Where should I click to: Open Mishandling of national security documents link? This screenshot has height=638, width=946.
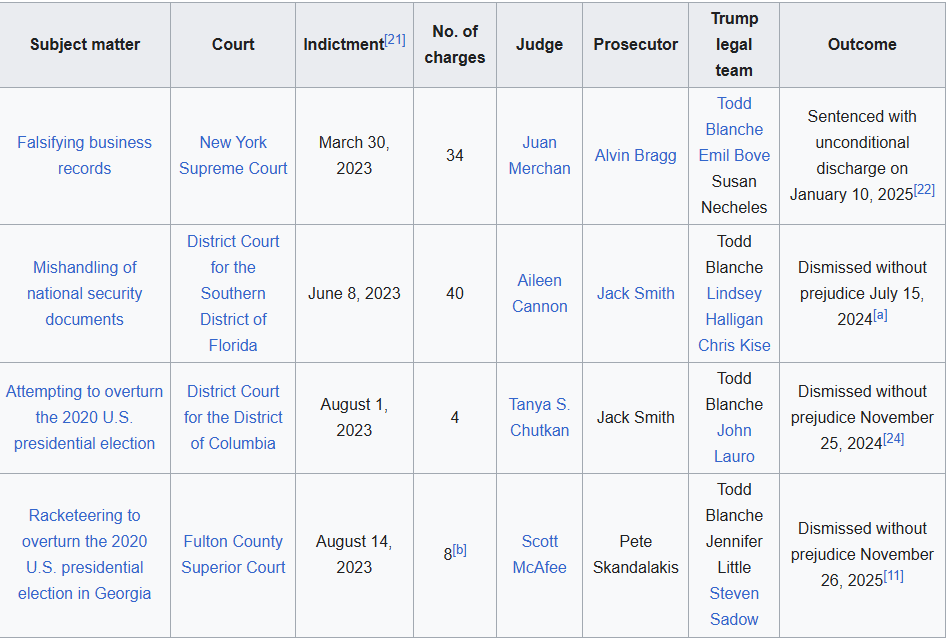tap(84, 293)
